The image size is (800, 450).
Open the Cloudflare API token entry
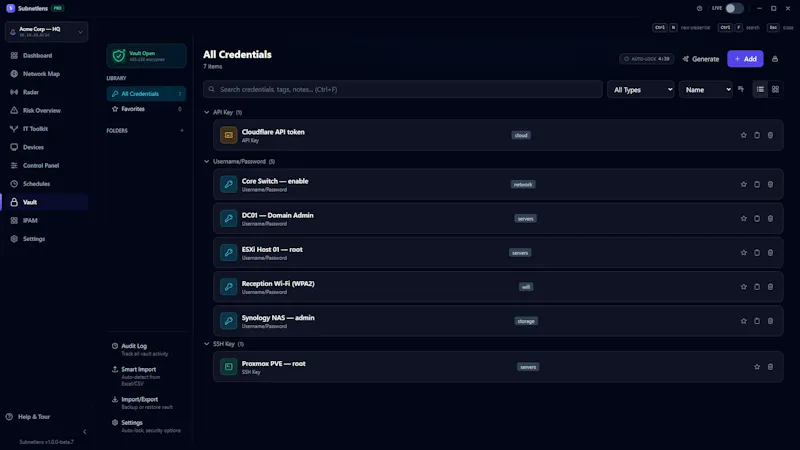(x=498, y=135)
